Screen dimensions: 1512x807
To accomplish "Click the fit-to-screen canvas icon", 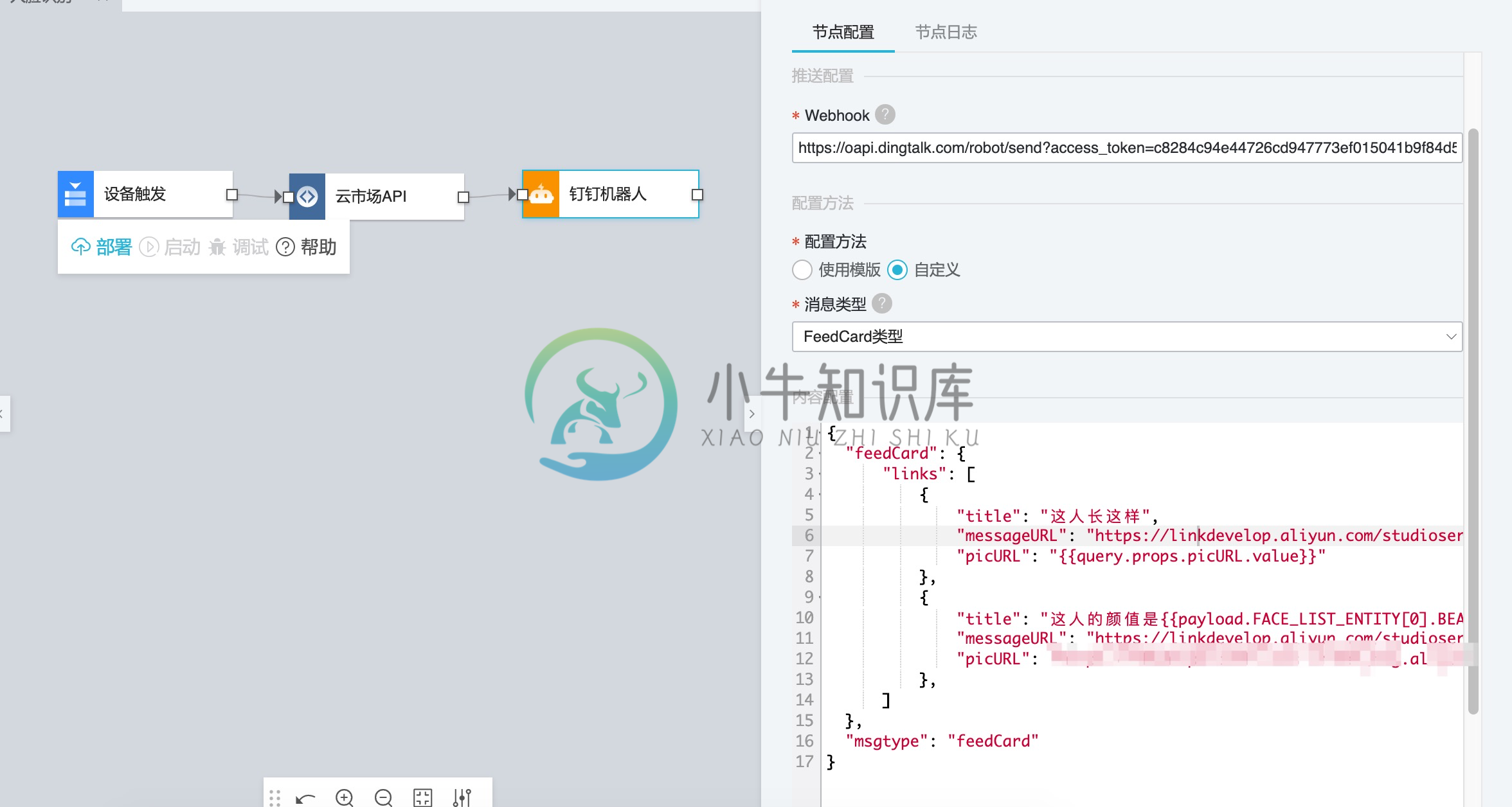I will point(422,798).
